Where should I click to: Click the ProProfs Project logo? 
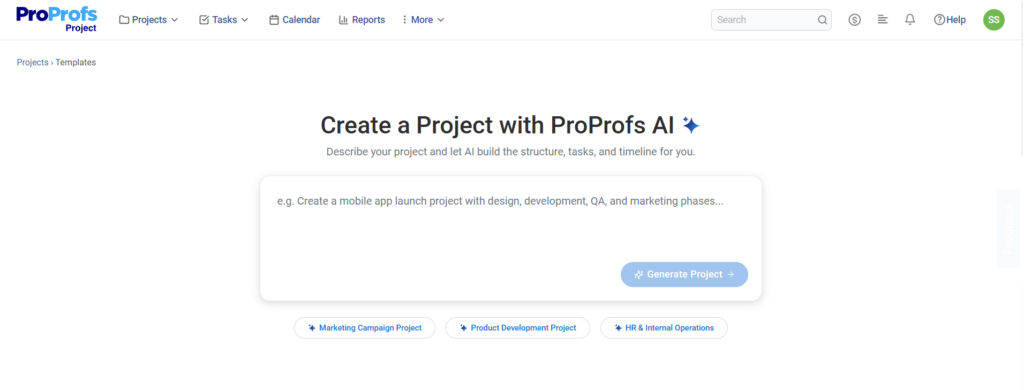pos(57,19)
